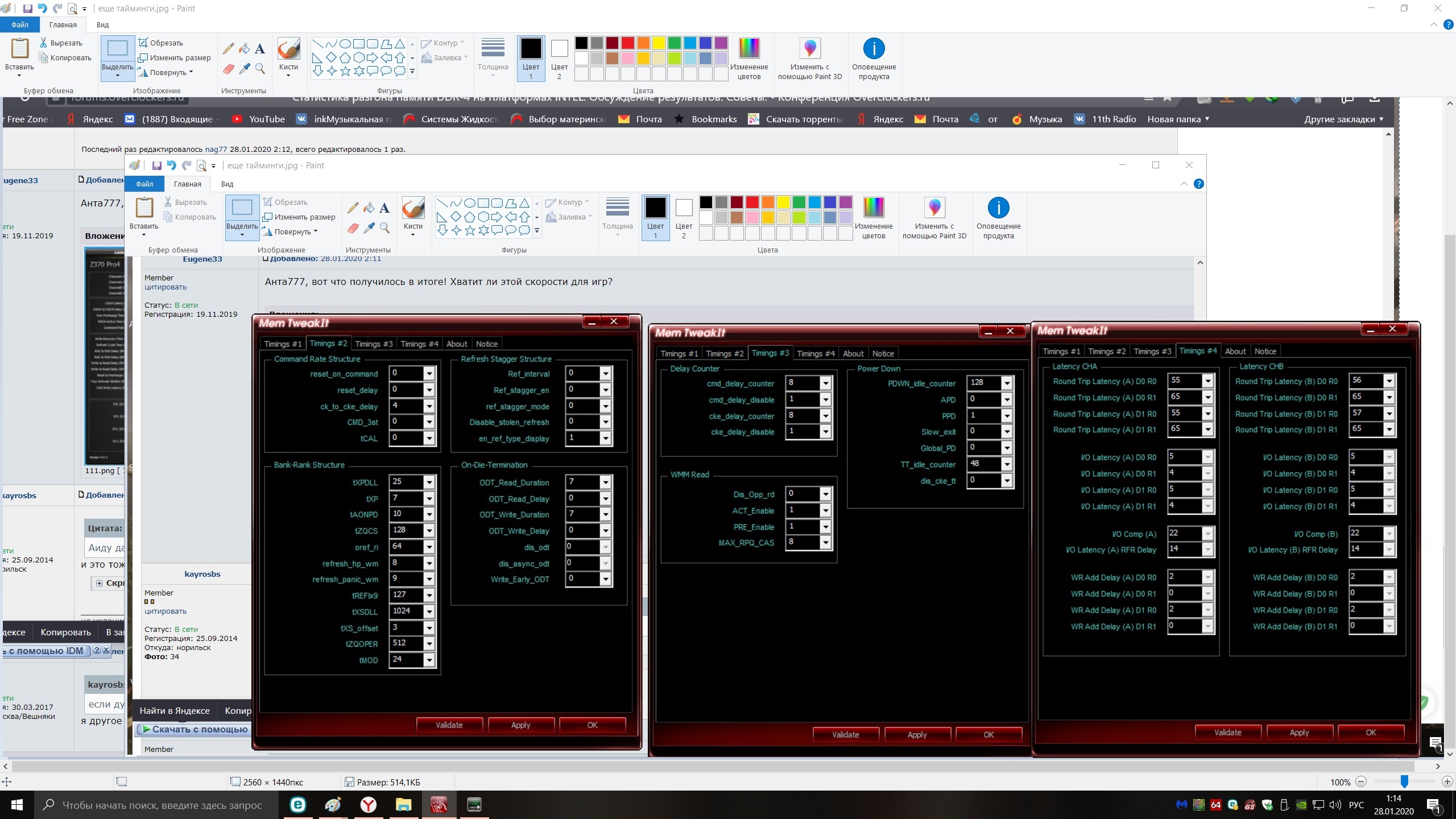Screen dimensions: 1456x819
Task: Choose the Eraser tool in the top ribbon
Action: [228, 69]
